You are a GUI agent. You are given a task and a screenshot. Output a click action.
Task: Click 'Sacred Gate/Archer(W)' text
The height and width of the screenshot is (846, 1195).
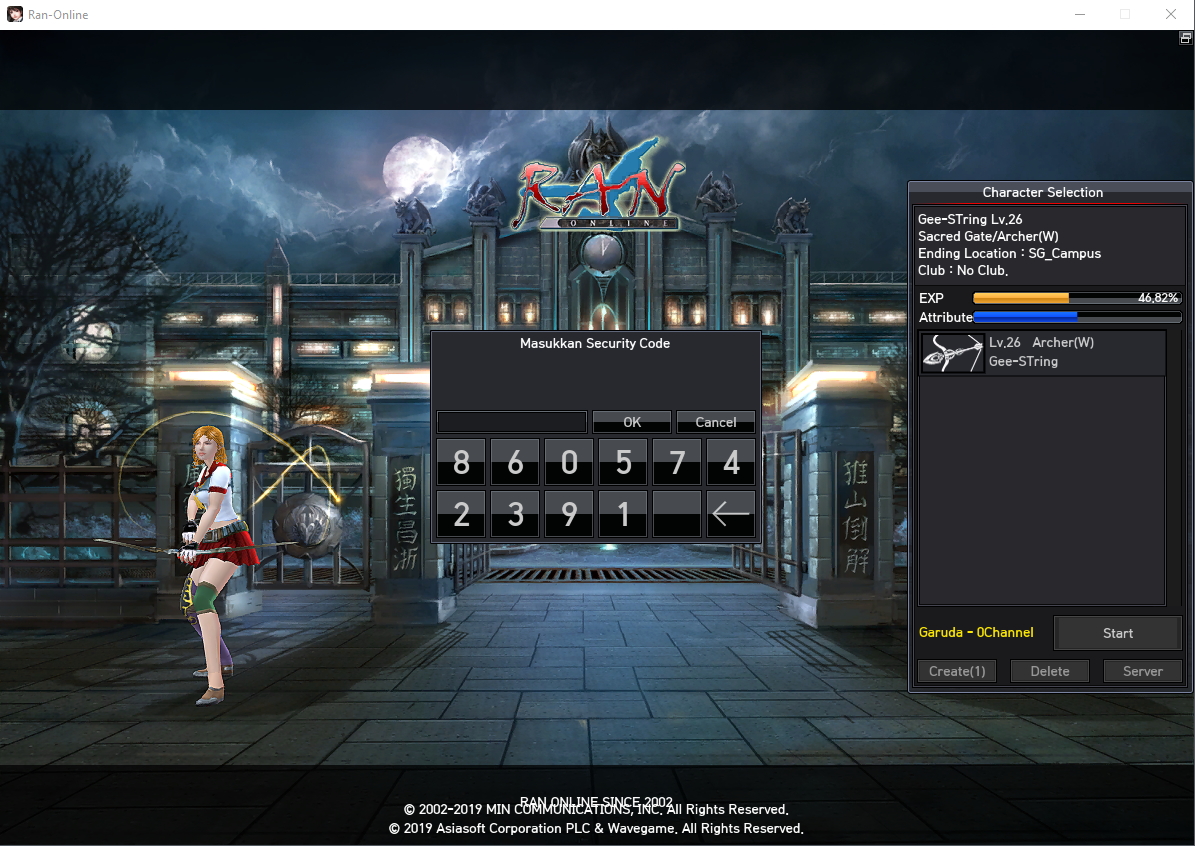(988, 236)
